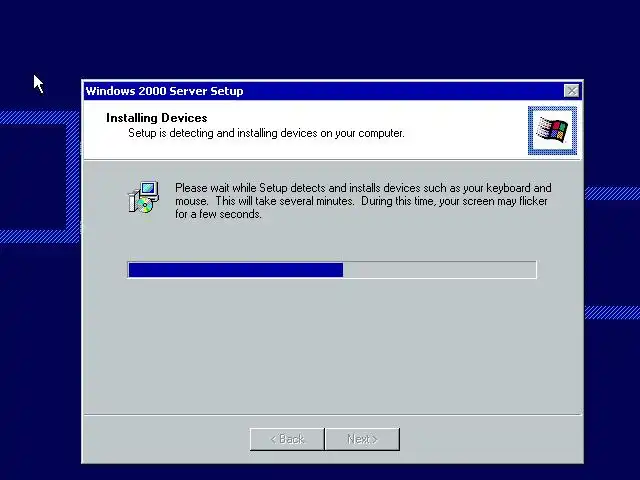Click the Windows 2000 Server Setup title bar
The image size is (640, 480).
[332, 91]
